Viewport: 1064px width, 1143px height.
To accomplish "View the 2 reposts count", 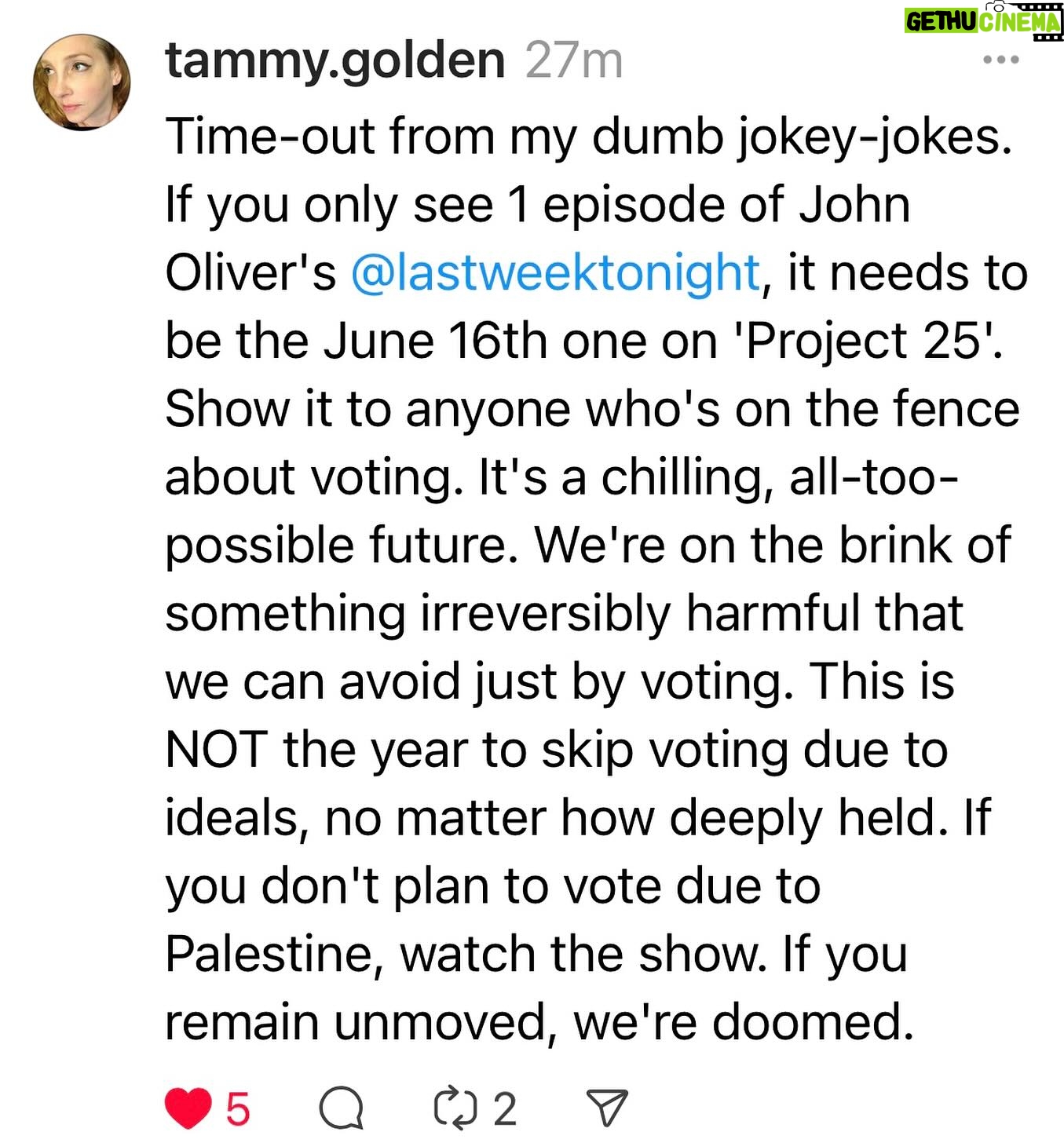I will (x=505, y=1109).
